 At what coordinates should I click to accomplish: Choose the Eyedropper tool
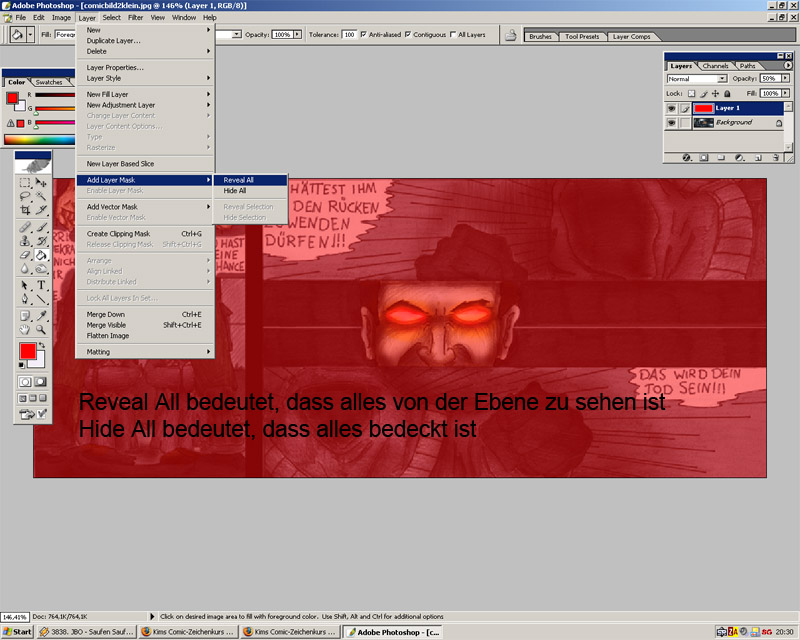[x=41, y=314]
